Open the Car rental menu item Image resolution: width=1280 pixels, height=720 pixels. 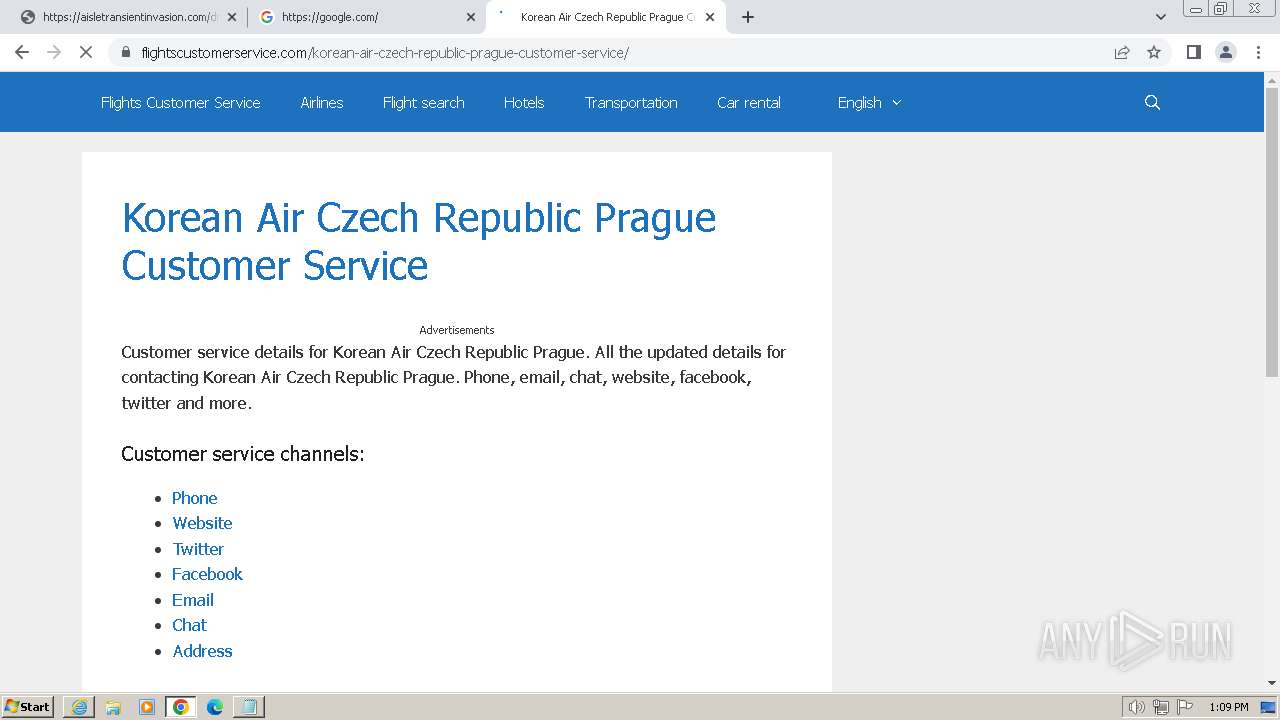click(x=749, y=102)
